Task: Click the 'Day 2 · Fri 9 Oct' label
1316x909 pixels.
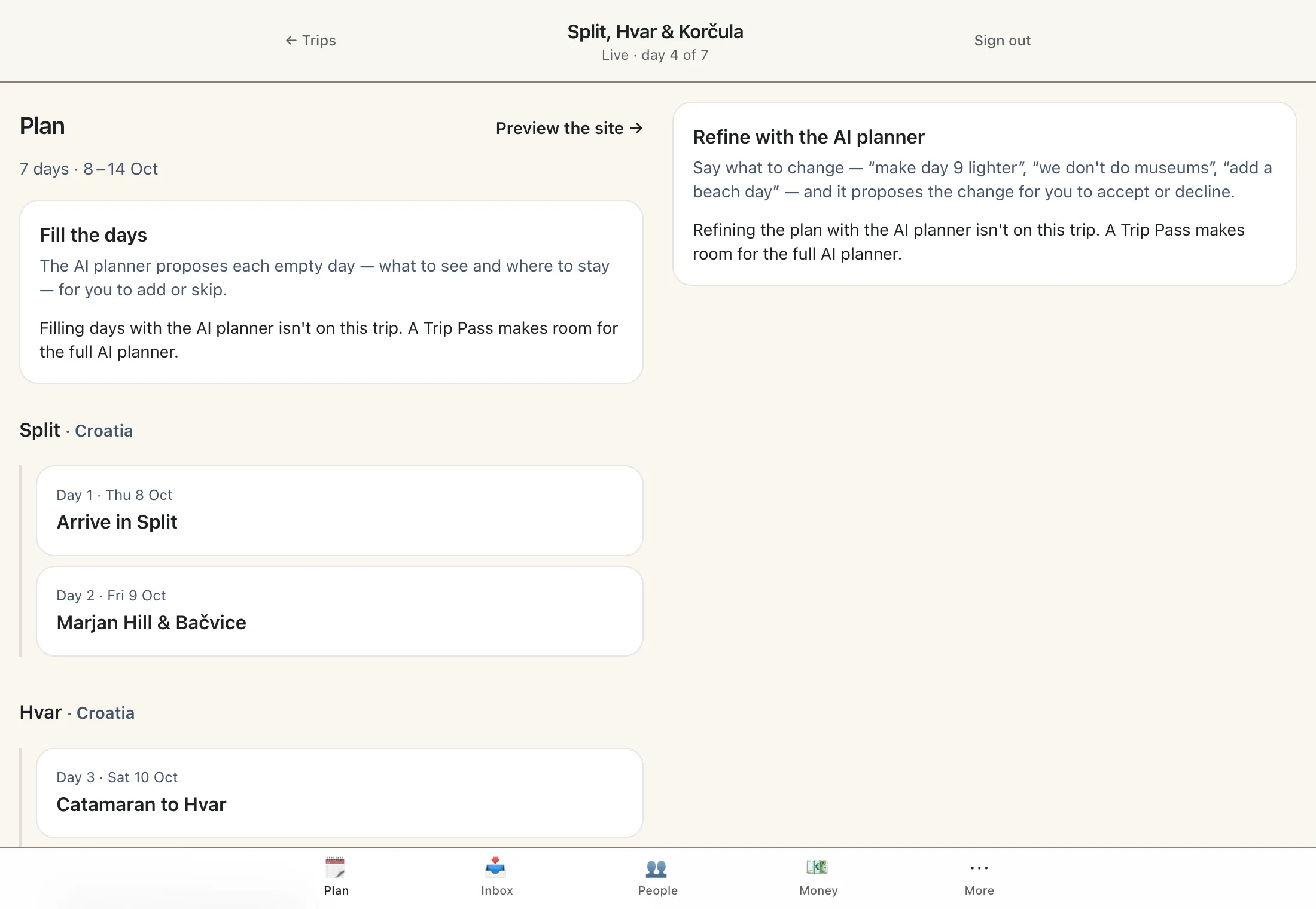Action: [111, 596]
